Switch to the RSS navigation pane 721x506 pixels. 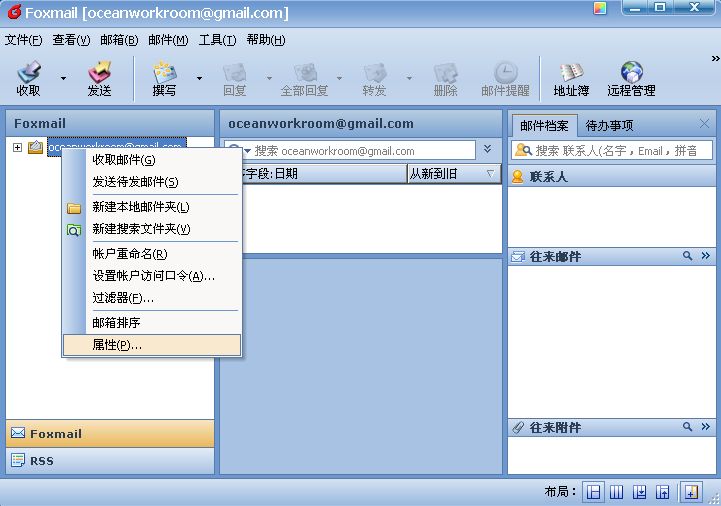pyautogui.click(x=110, y=460)
